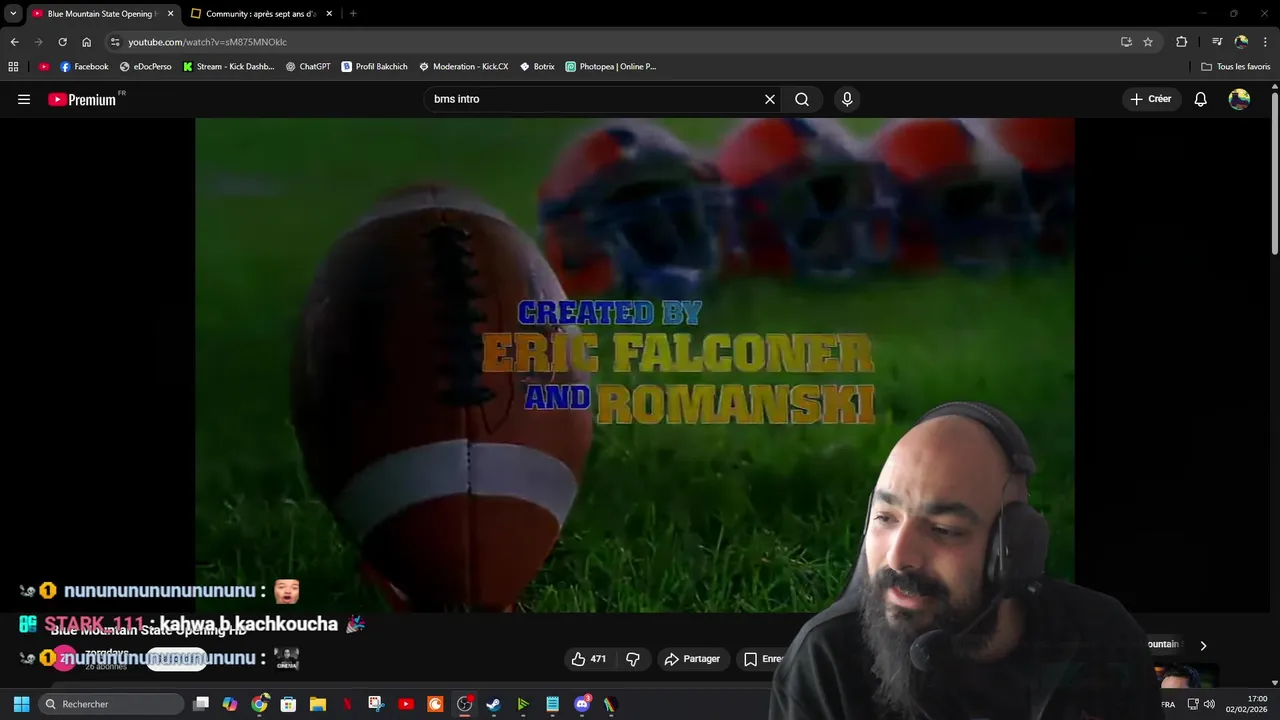Open the Facebook bookmark
1280x720 pixels.
(84, 67)
